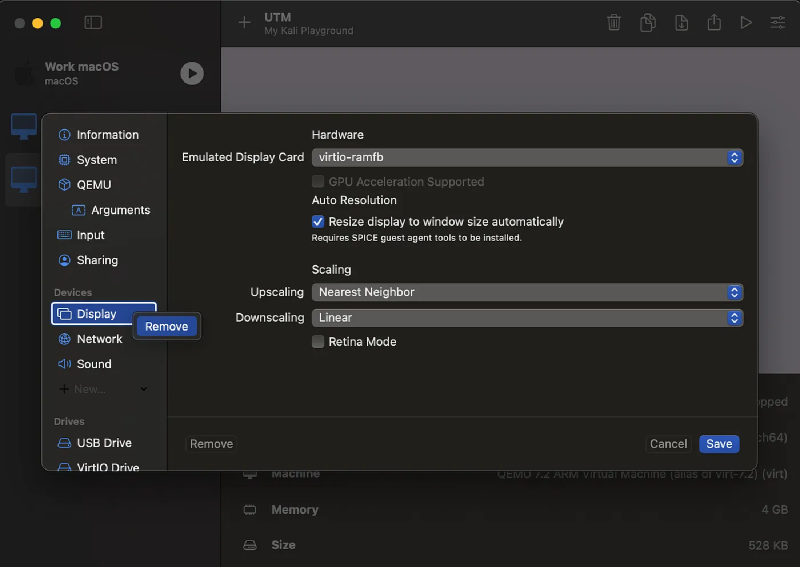Uncheck Resize display to window size automatically
Image resolution: width=800 pixels, height=567 pixels.
(x=318, y=222)
